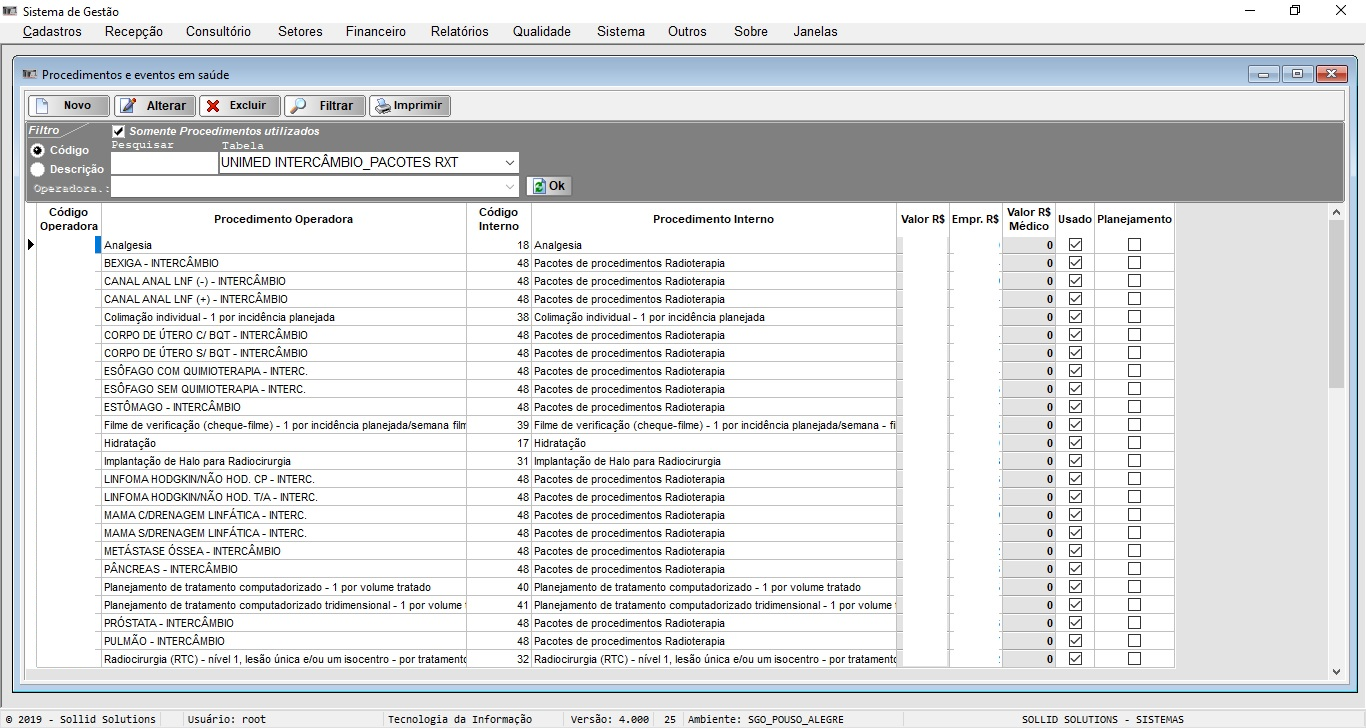
Task: Click the Procedimento Interno column header
Action: 713,219
